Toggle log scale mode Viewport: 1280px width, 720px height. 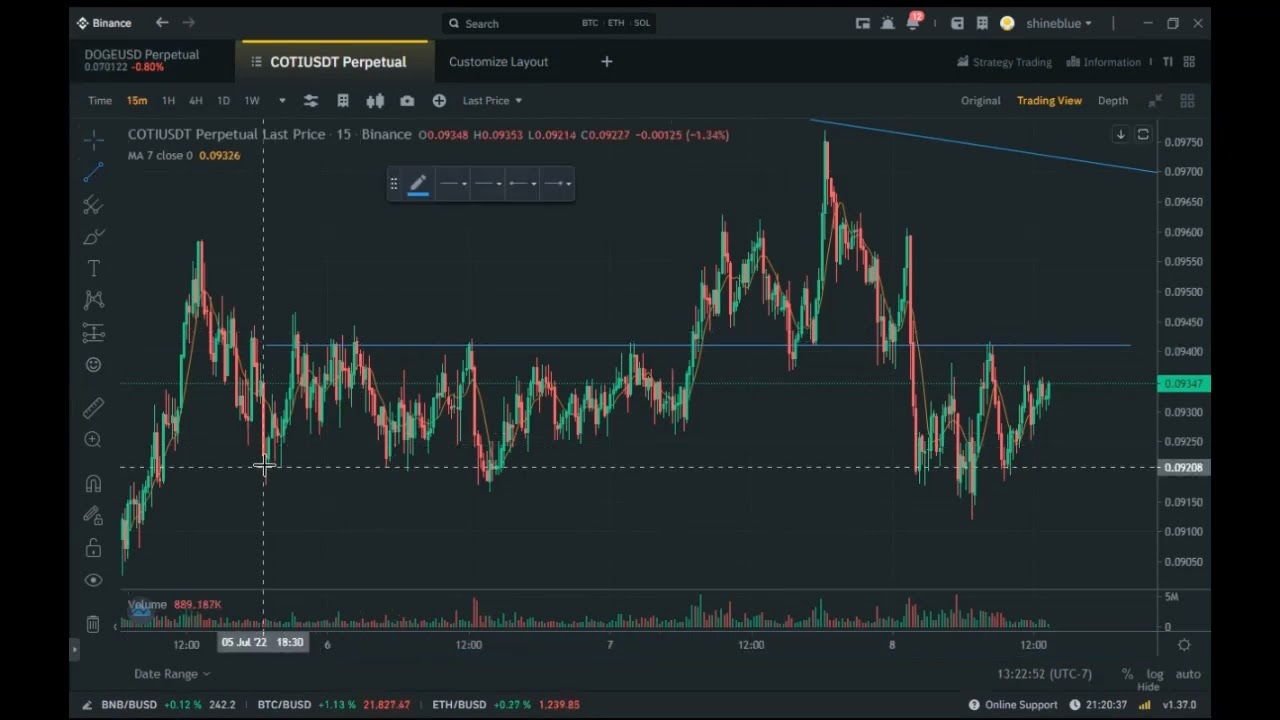[1155, 674]
